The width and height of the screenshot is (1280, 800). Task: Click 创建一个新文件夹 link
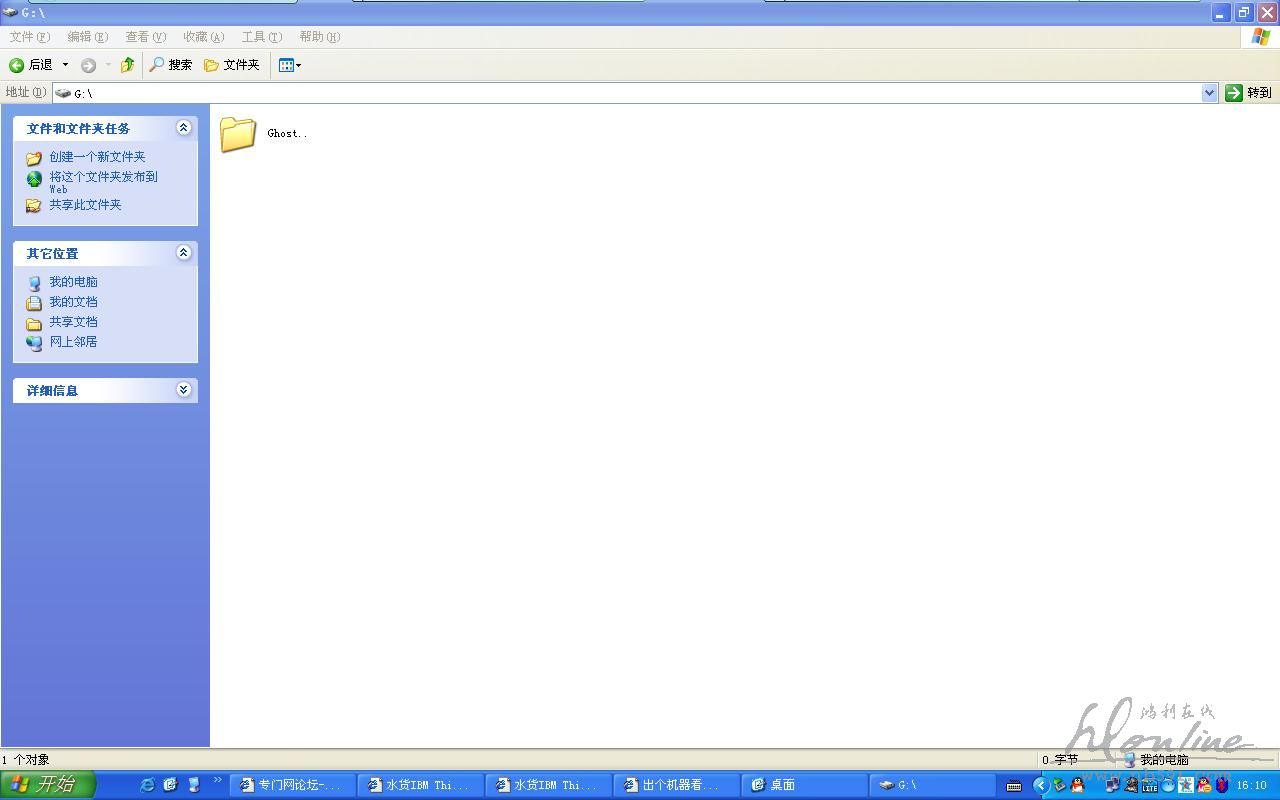[97, 157]
